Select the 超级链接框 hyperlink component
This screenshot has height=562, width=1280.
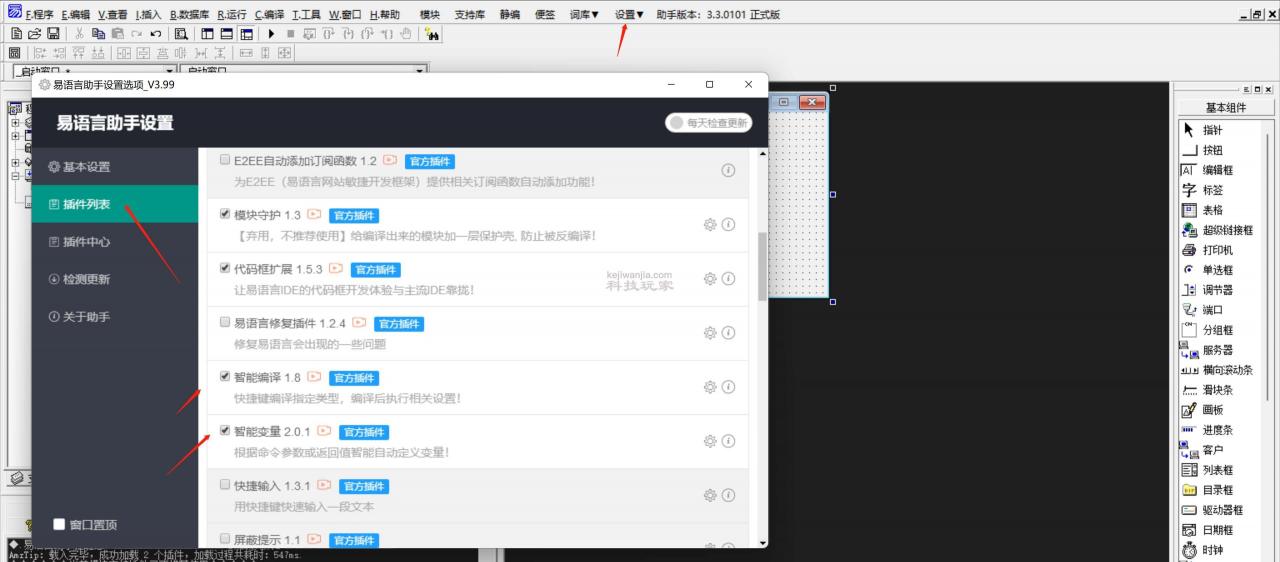coord(1217,230)
